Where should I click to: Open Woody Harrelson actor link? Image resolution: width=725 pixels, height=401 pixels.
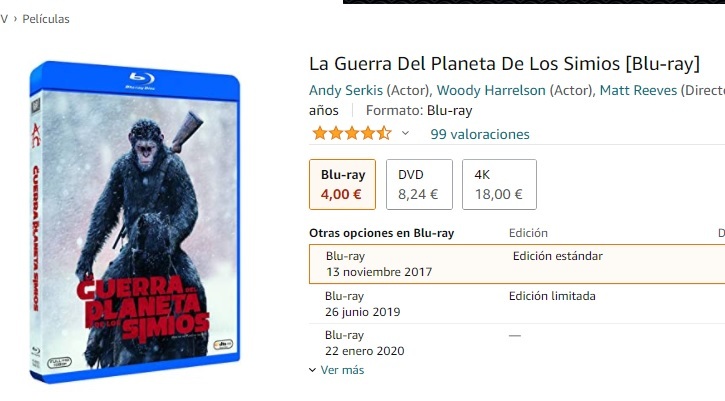pos(491,90)
